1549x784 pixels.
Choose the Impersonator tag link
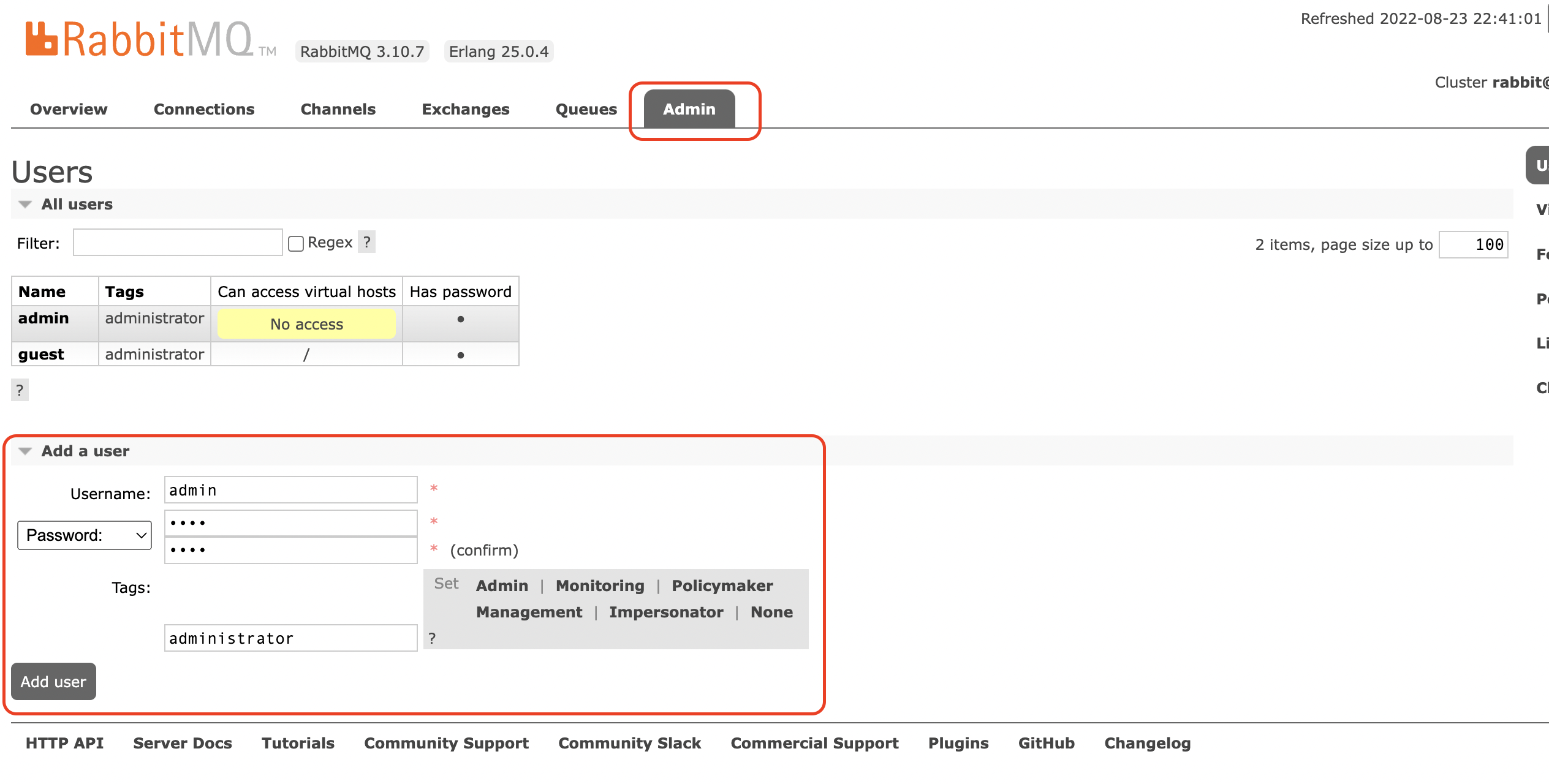(665, 612)
